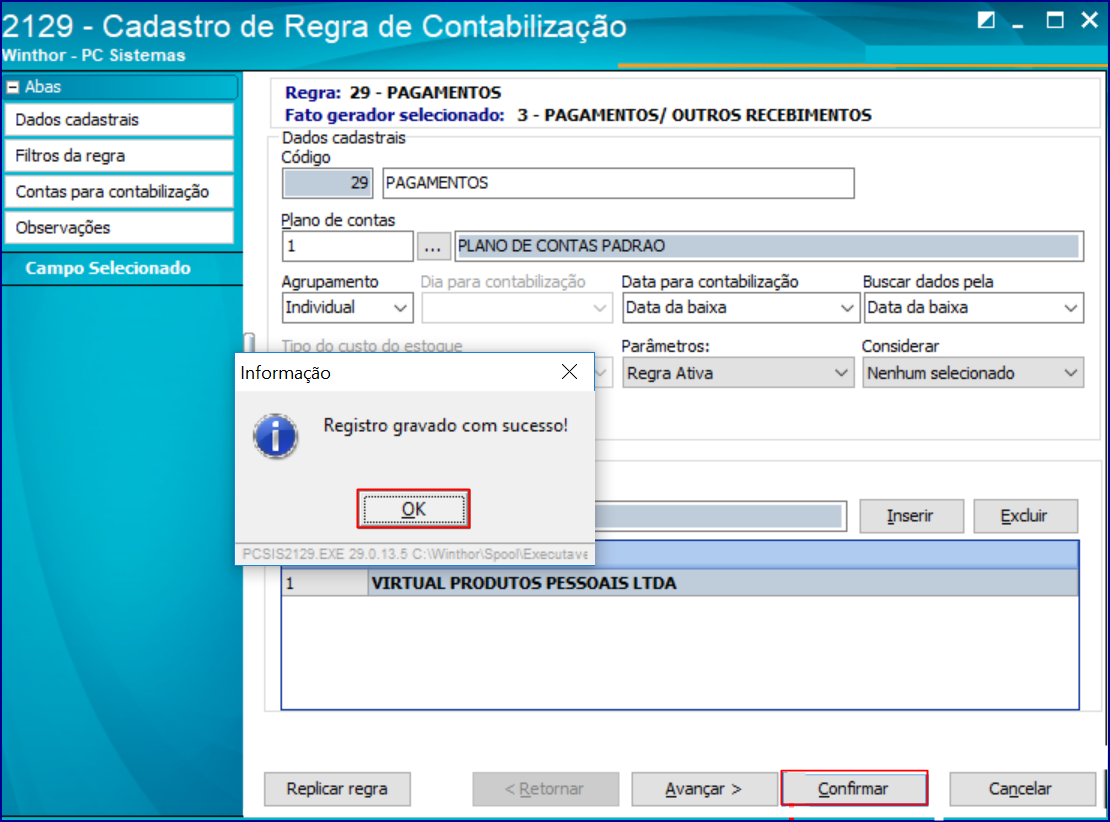Click the PAGAMENTOS description field

point(618,183)
